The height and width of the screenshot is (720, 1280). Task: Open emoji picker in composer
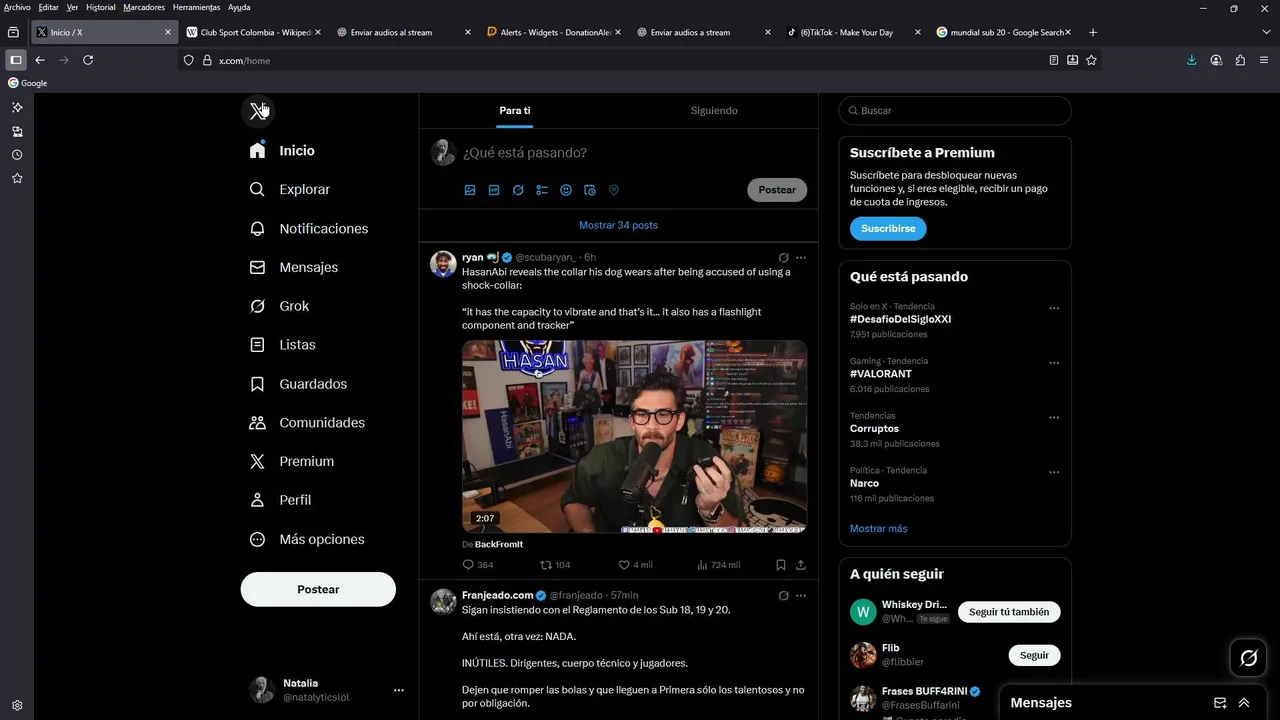click(x=566, y=190)
